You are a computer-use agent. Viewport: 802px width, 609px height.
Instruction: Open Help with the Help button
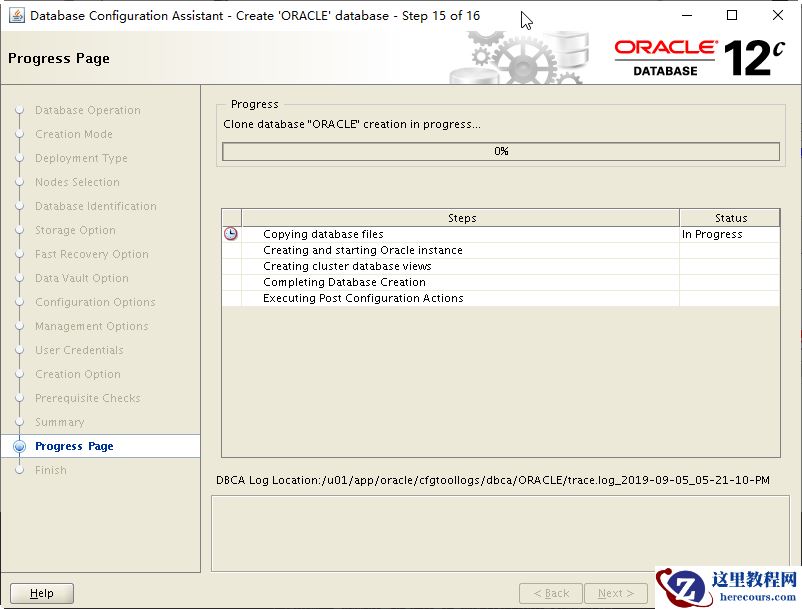[x=42, y=593]
